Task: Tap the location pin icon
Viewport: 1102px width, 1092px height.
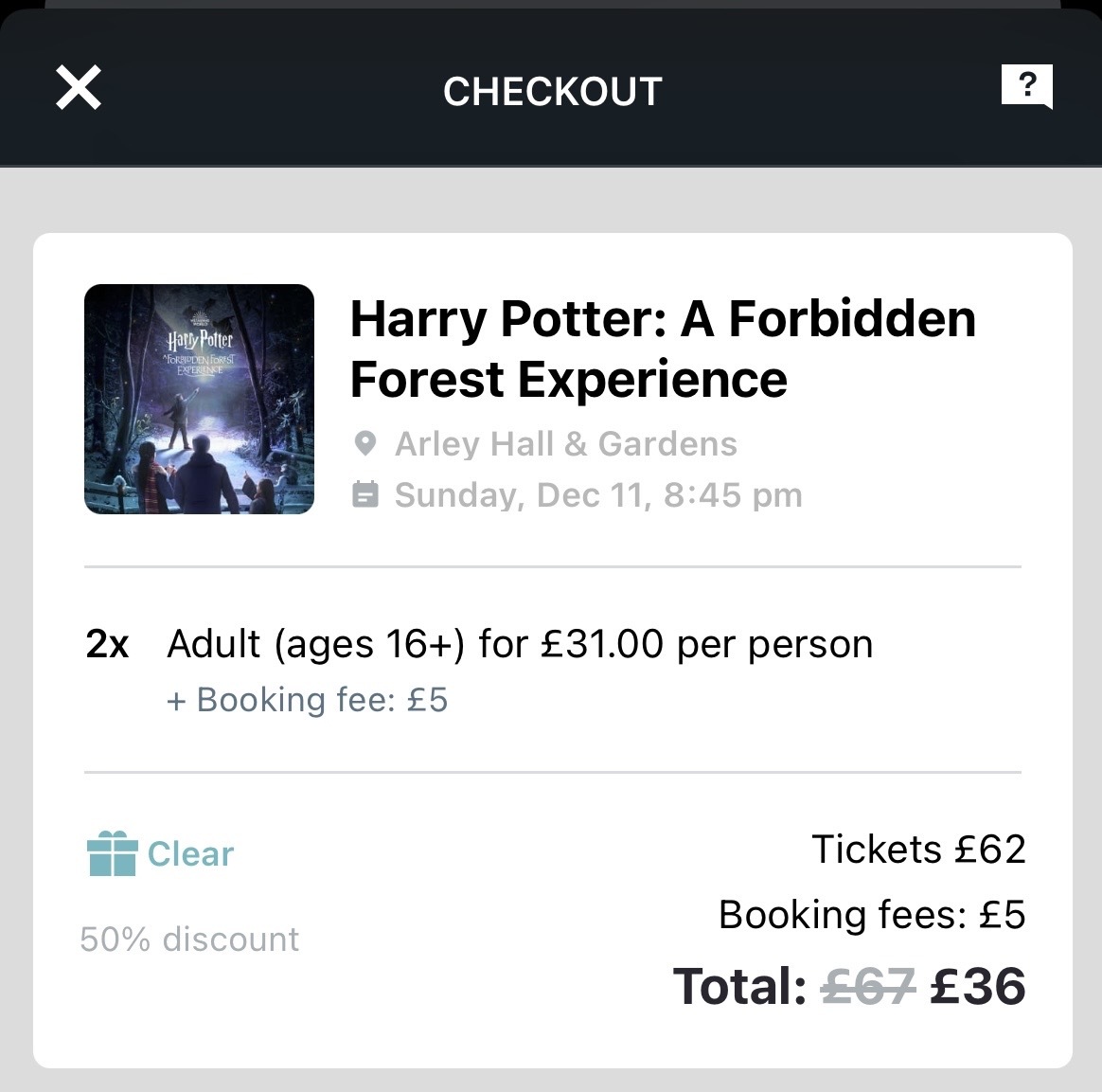Action: tap(364, 443)
